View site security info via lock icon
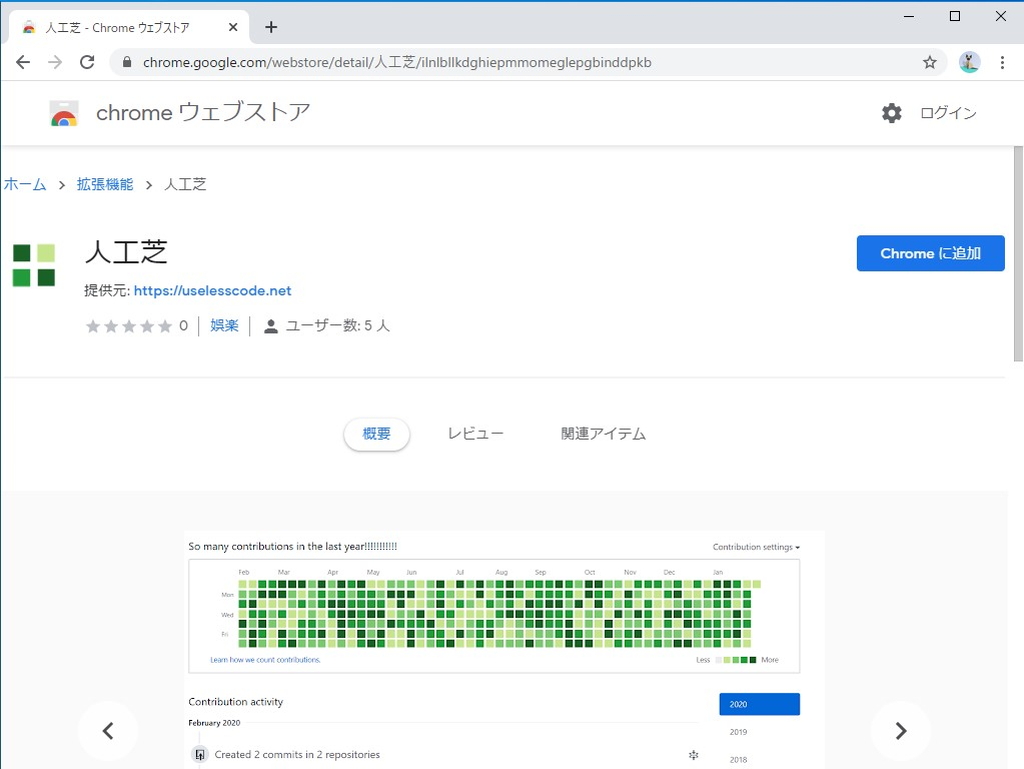The height and width of the screenshot is (769, 1024). pos(126,62)
